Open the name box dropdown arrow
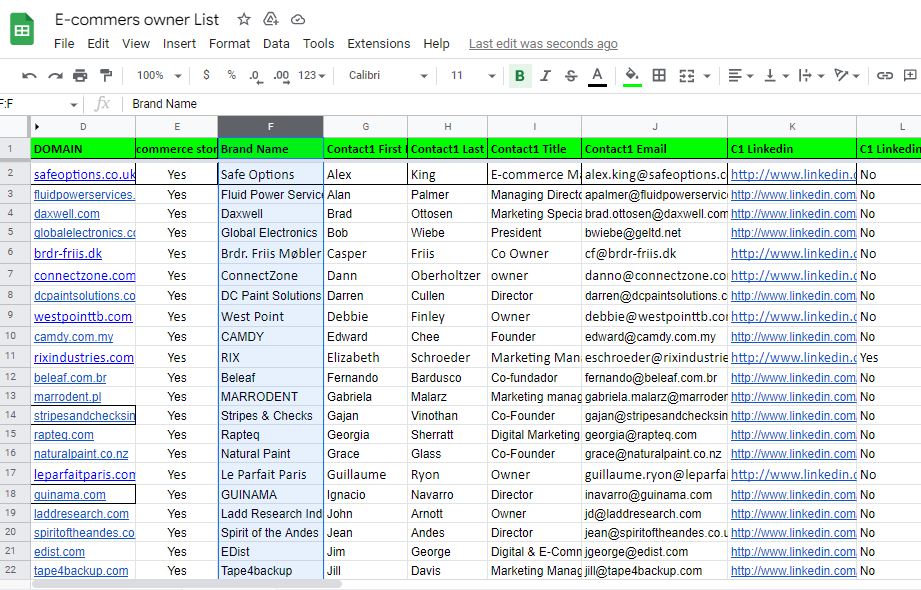This screenshot has width=921, height=590. [73, 105]
